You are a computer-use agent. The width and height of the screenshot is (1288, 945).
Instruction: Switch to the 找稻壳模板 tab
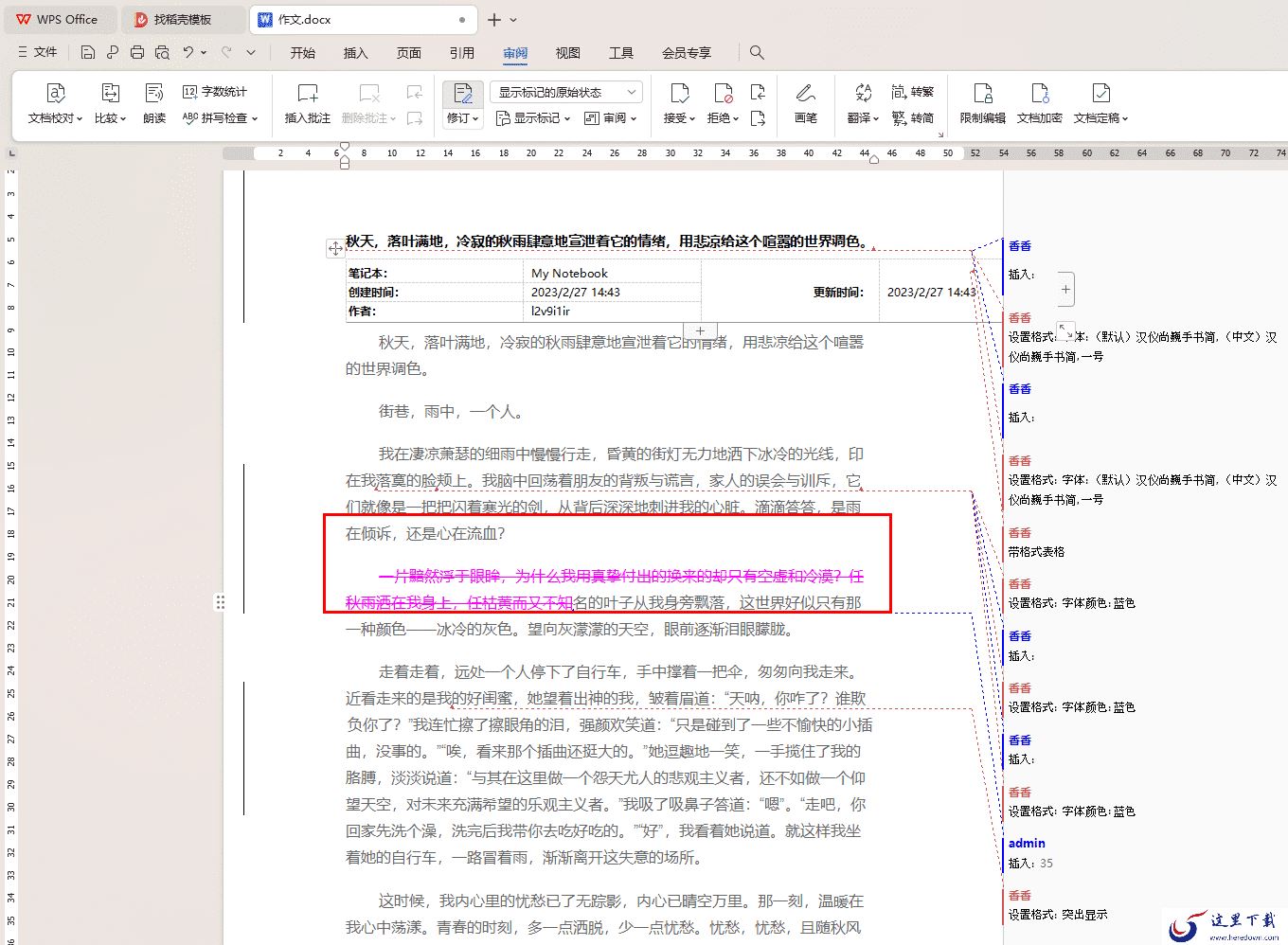click(x=184, y=19)
